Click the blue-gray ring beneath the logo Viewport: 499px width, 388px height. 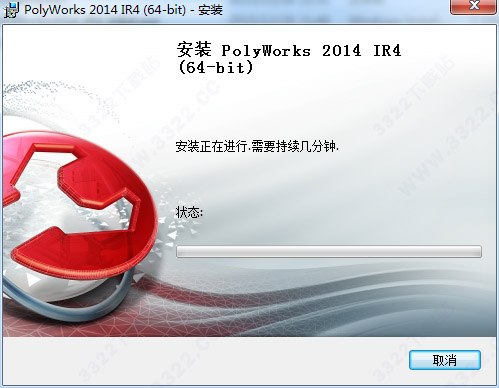coord(67,308)
